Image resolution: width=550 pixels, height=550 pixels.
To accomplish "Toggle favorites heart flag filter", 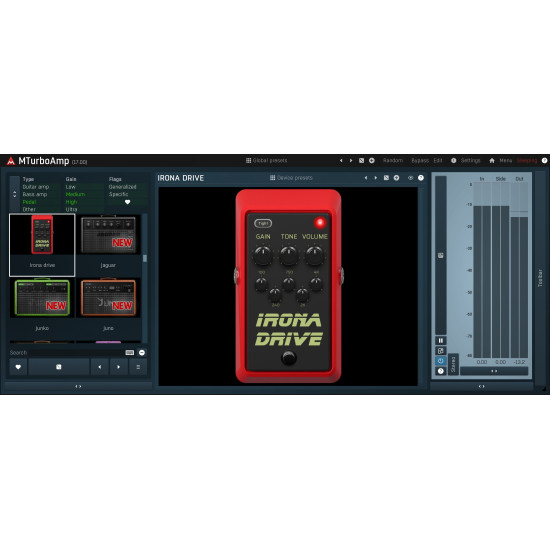I will coord(127,202).
